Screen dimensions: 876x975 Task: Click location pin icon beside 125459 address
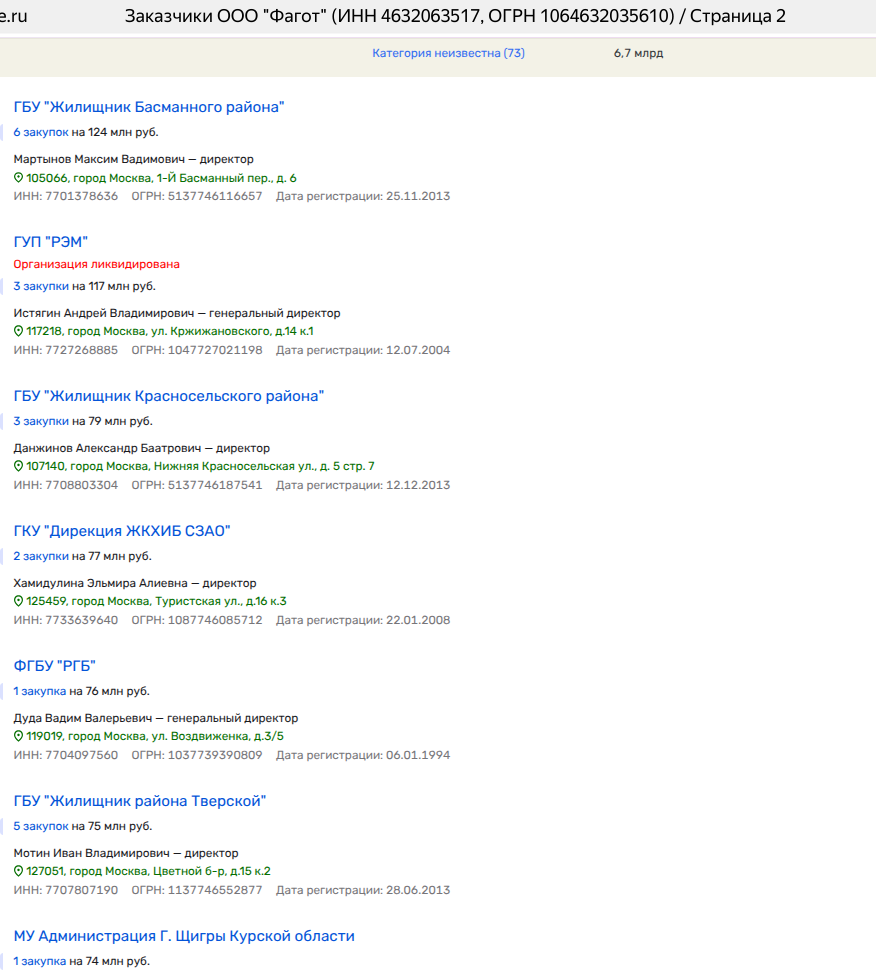18,601
